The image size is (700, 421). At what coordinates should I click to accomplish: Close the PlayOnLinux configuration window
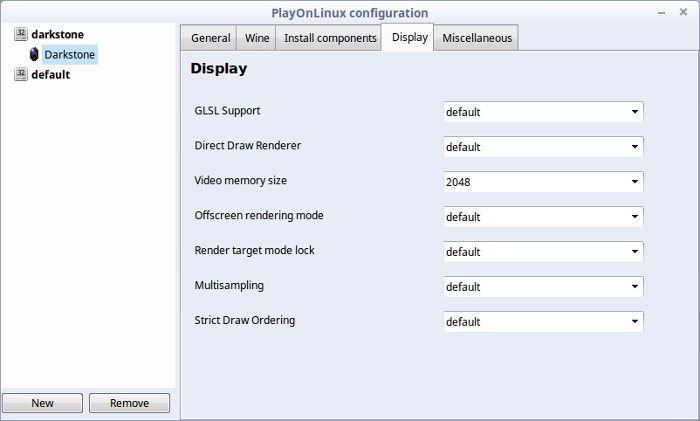coord(683,12)
